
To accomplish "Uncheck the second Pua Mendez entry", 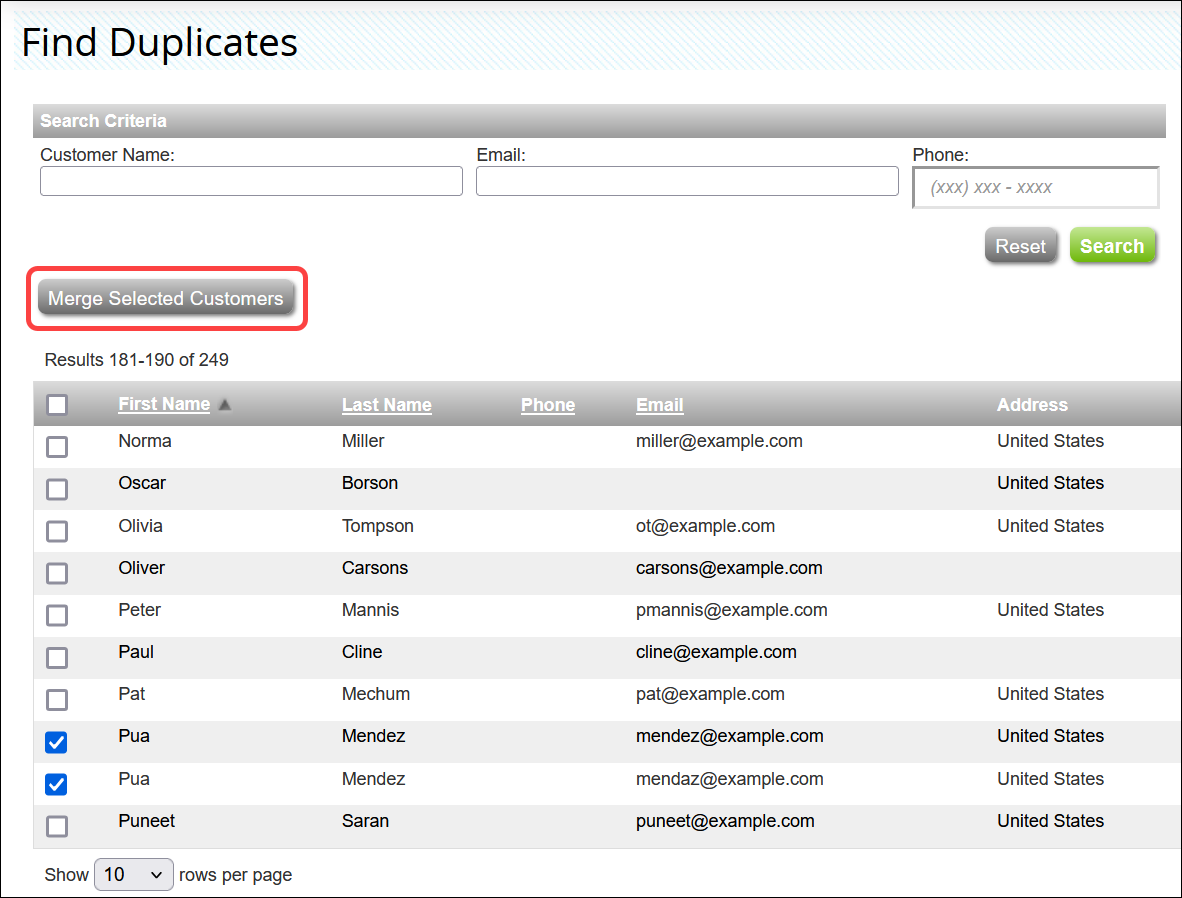I will tap(56, 784).
